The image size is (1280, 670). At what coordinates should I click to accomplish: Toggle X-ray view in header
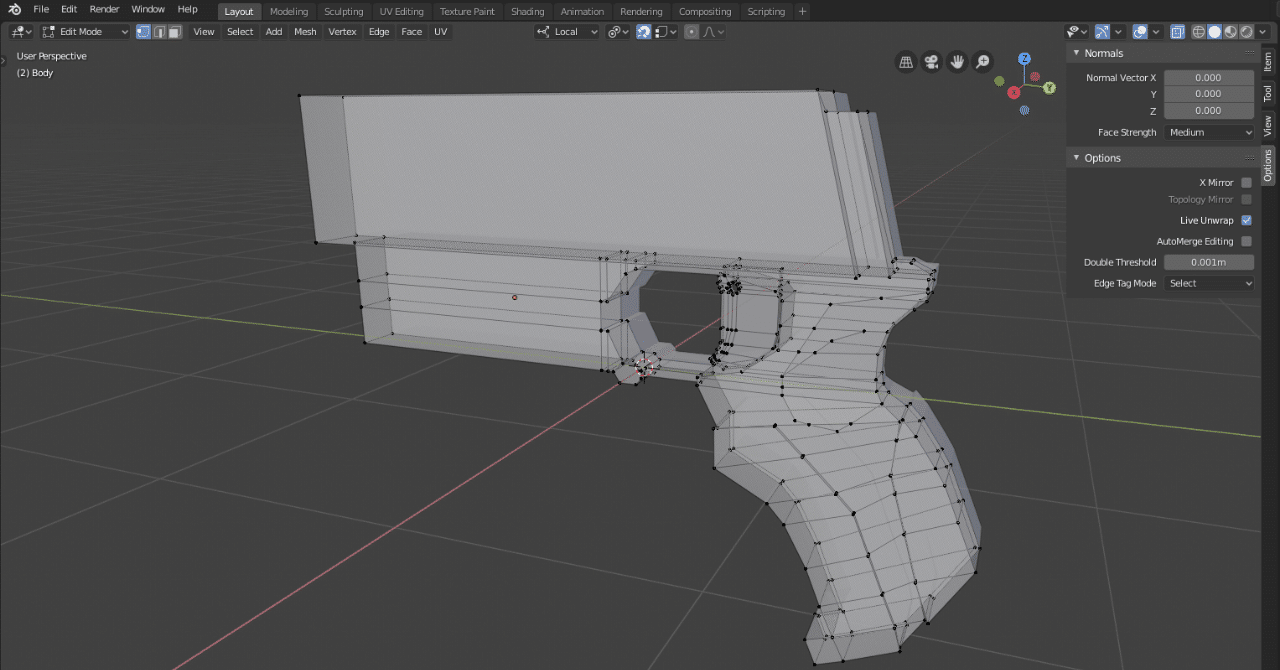coord(1177,32)
